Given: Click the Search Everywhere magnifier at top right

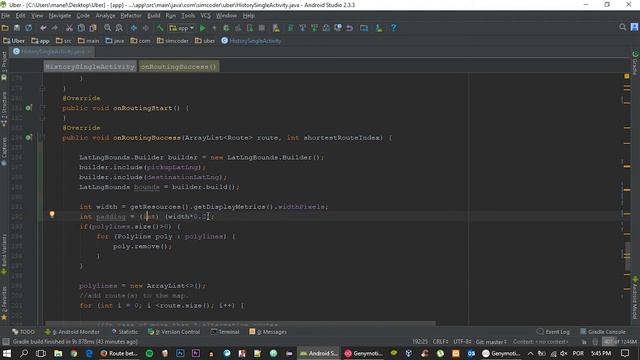Looking at the screenshot, I should coord(622,27).
